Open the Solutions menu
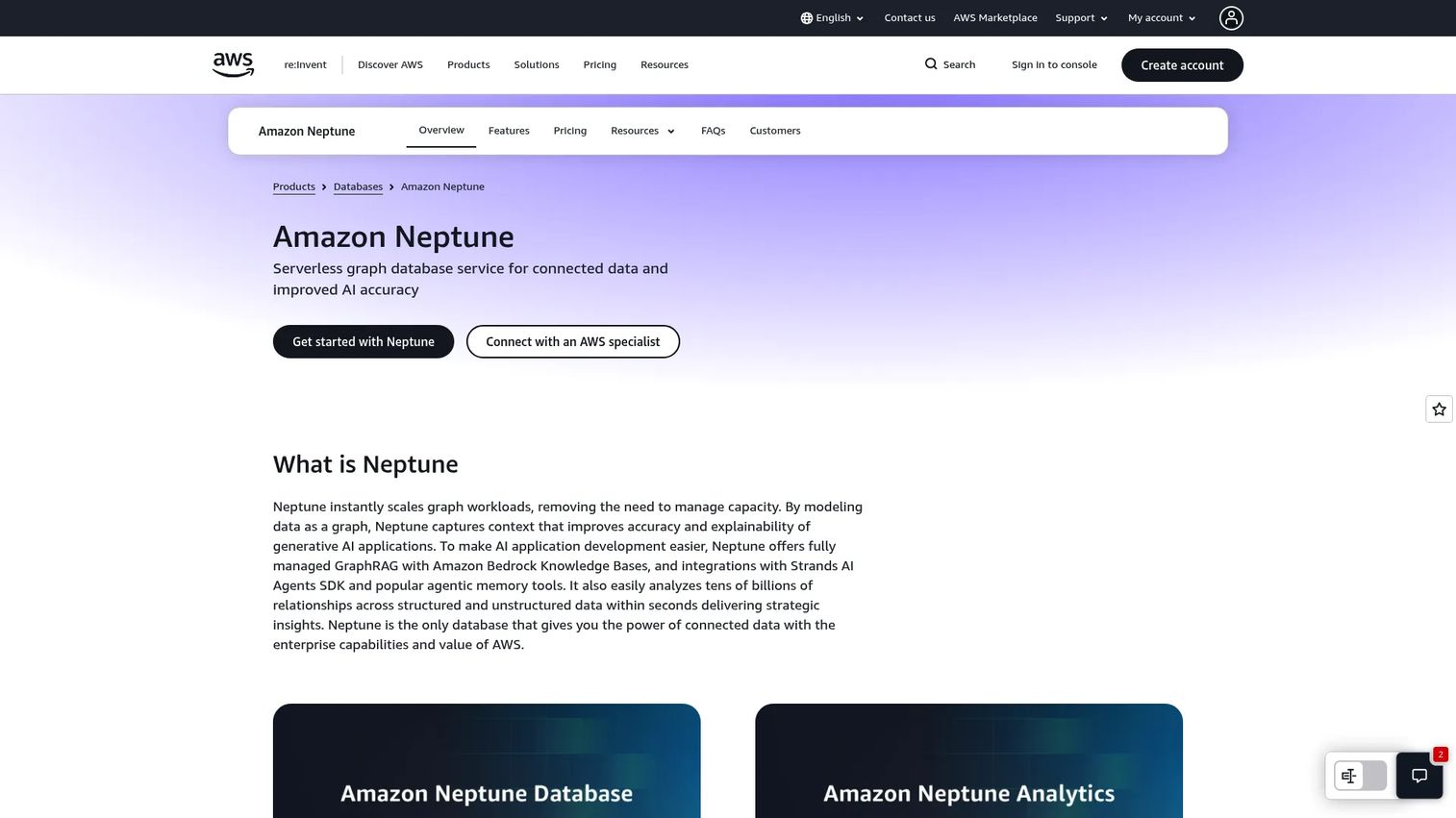Screen dimensions: 1456x818 (537, 65)
